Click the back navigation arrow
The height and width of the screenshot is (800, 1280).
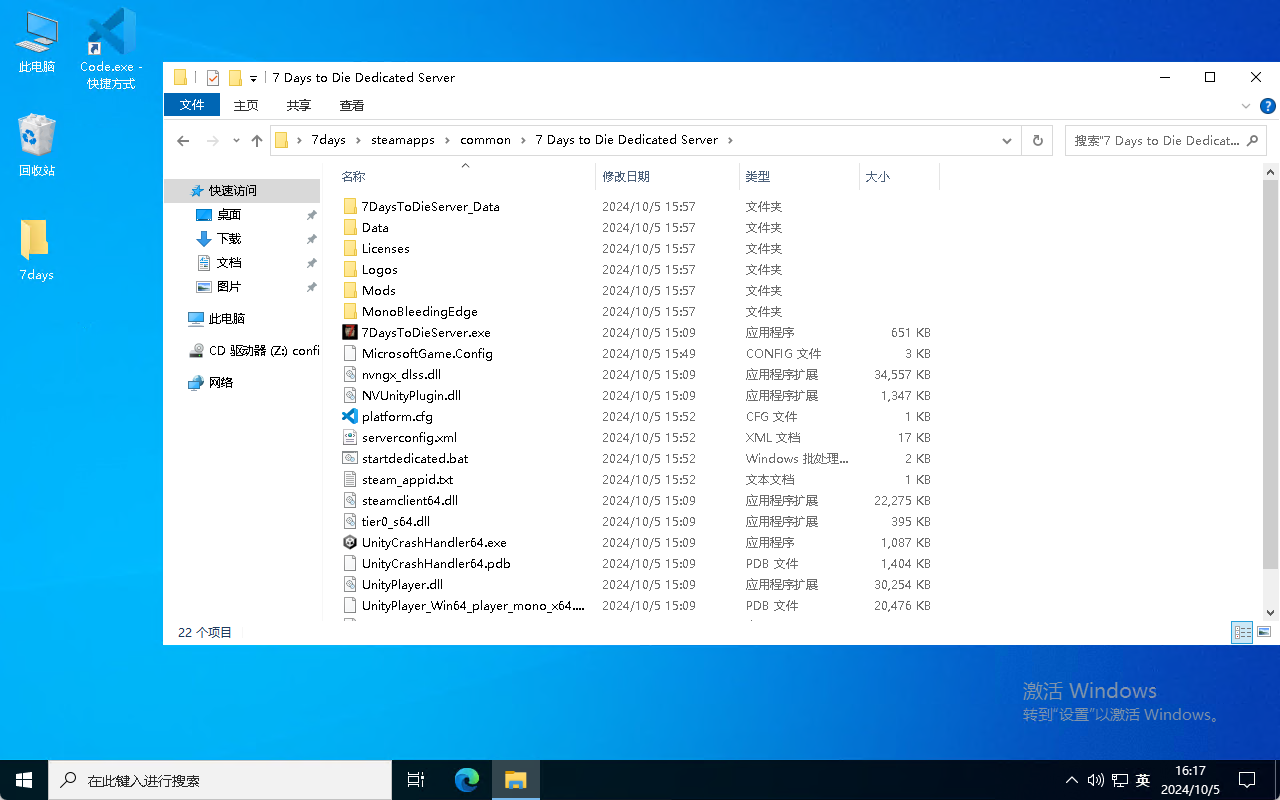coord(183,140)
